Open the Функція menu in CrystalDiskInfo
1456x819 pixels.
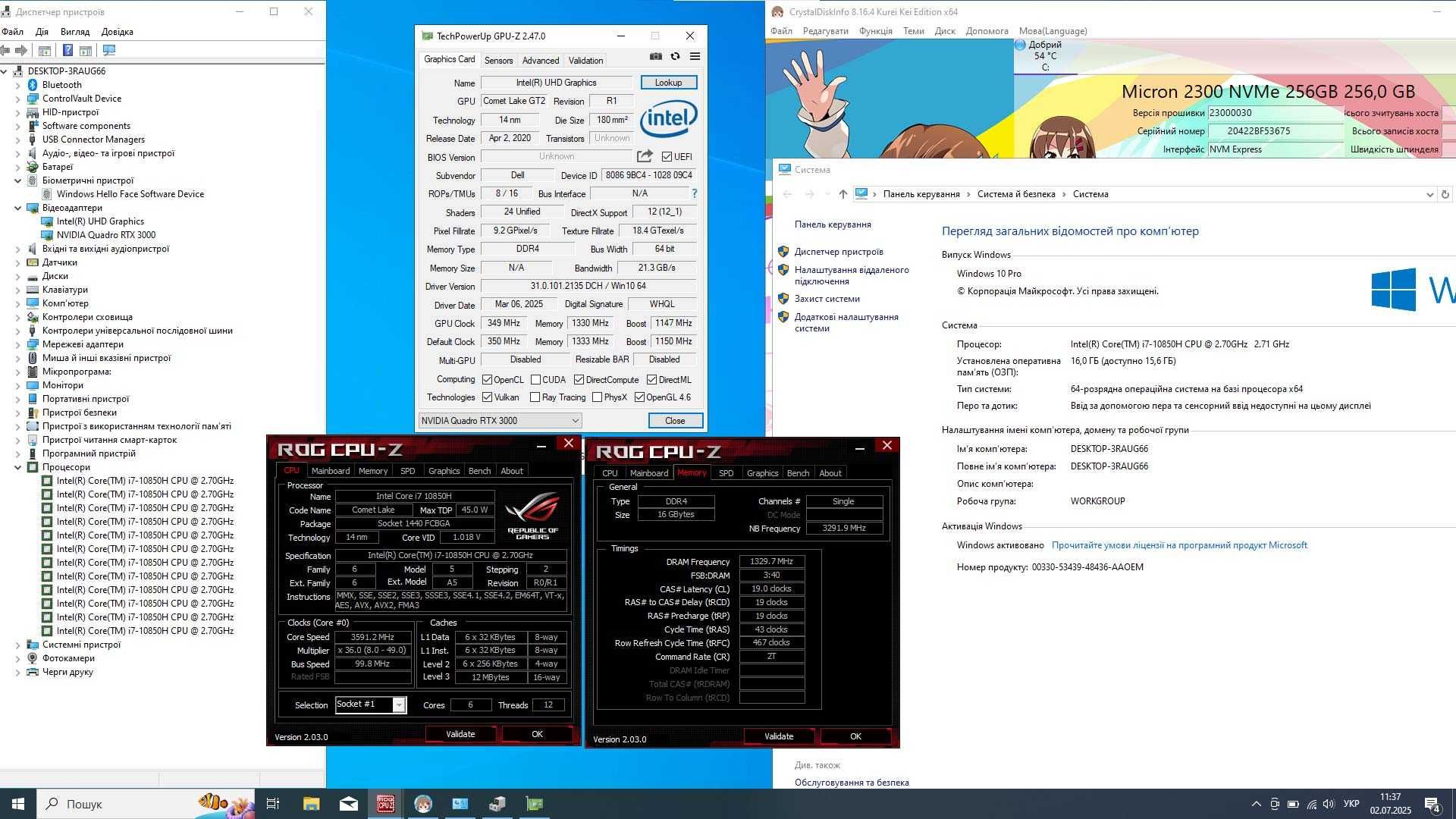(875, 31)
